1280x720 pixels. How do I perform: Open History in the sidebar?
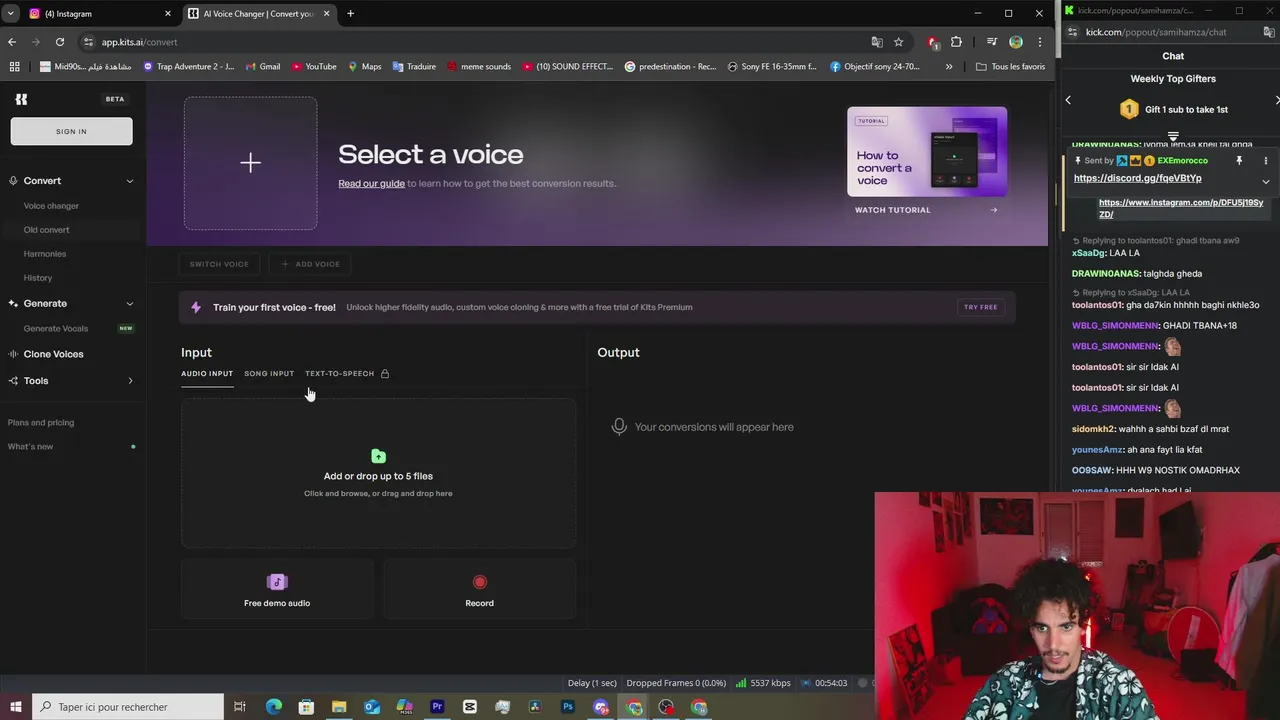pos(38,278)
